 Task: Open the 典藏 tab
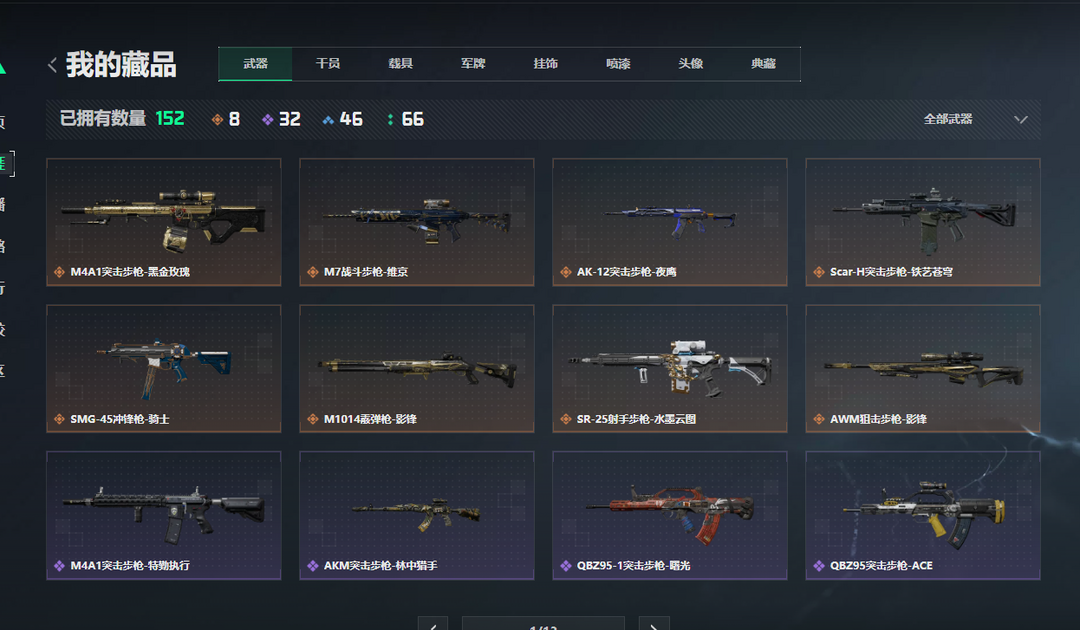click(x=763, y=63)
